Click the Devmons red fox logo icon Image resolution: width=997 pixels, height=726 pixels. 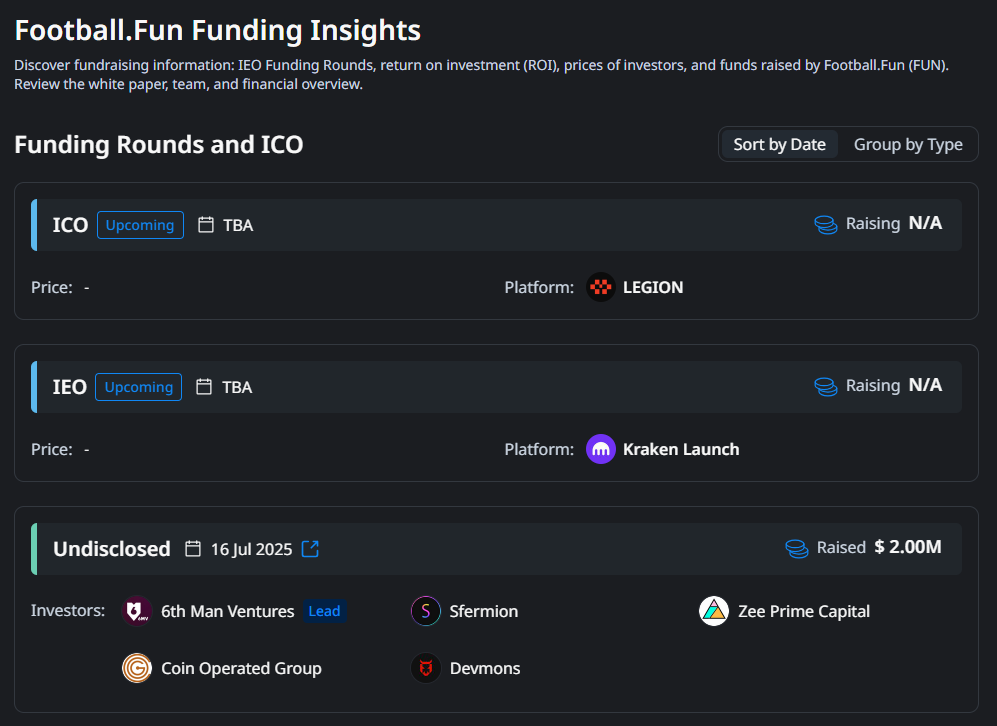point(426,668)
